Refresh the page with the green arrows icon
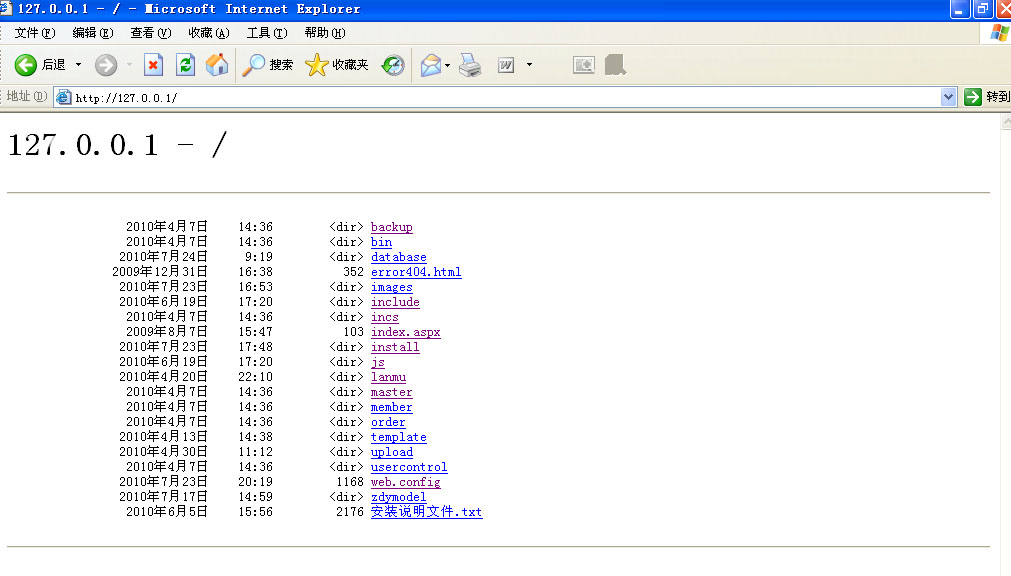This screenshot has width=1011, height=576. (185, 65)
